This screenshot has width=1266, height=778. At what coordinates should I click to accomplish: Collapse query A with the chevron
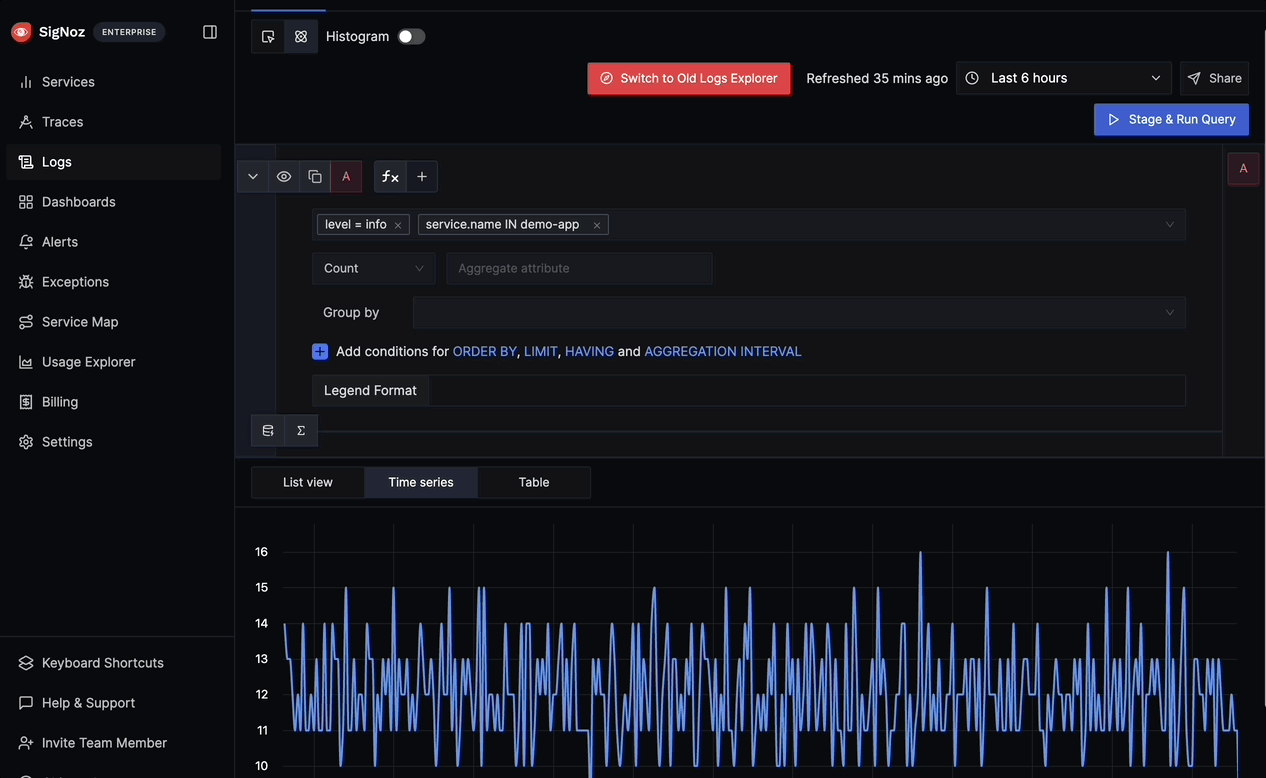click(253, 176)
